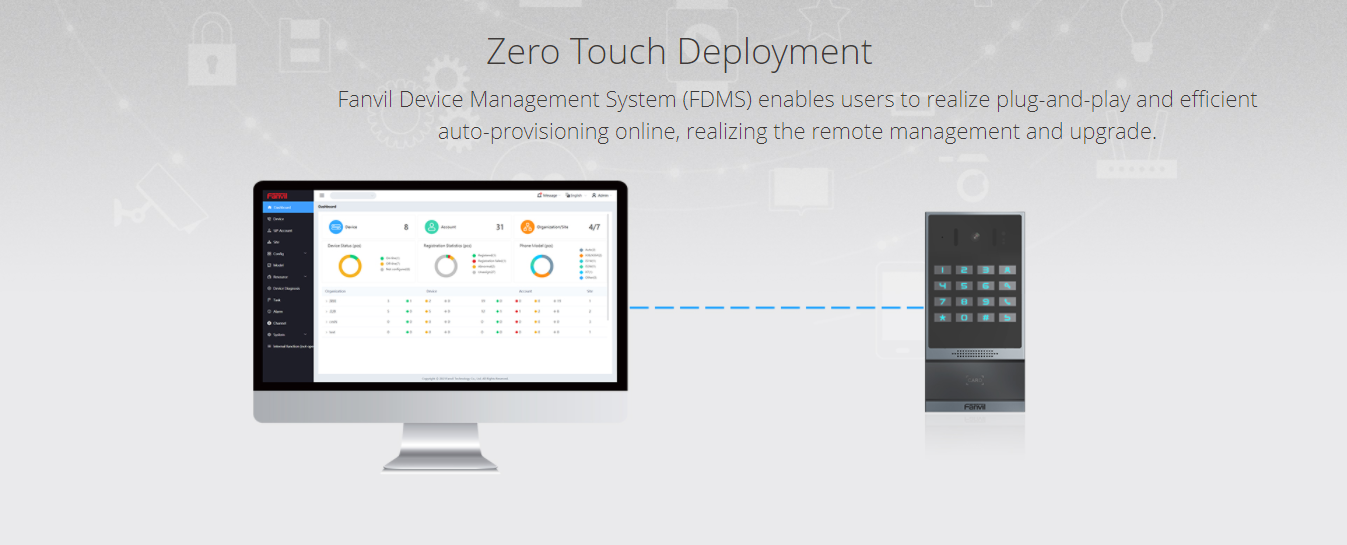The height and width of the screenshot is (545, 1347).
Task: Click the '31' account count value
Action: (500, 227)
